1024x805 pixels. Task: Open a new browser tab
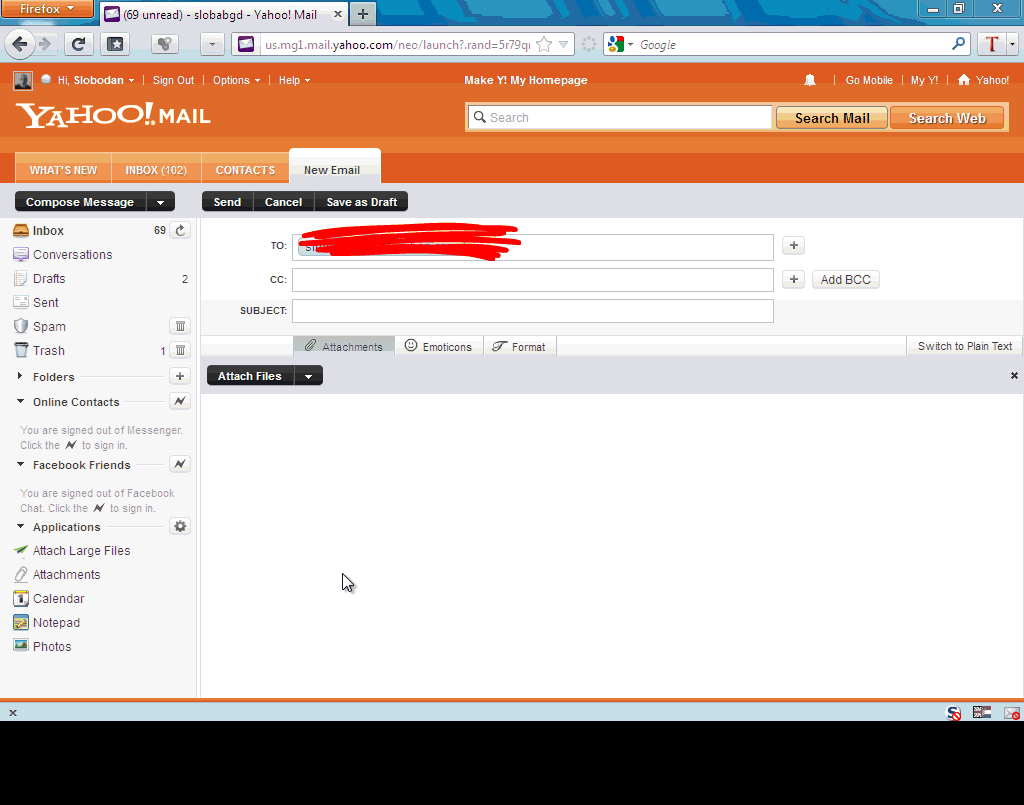click(363, 14)
